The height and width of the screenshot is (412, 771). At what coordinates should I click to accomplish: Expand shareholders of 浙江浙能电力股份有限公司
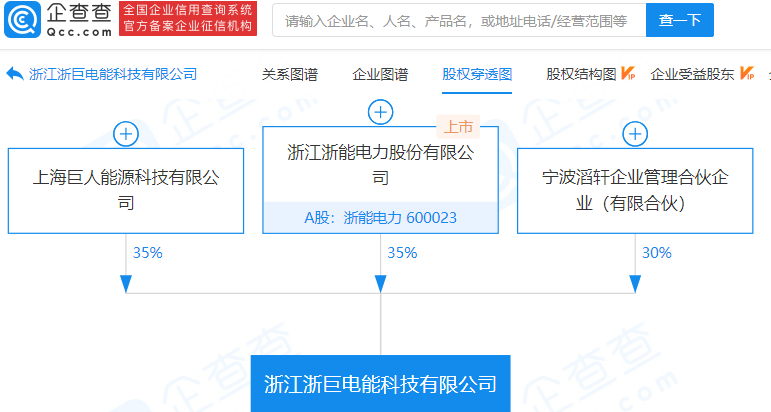tap(381, 112)
